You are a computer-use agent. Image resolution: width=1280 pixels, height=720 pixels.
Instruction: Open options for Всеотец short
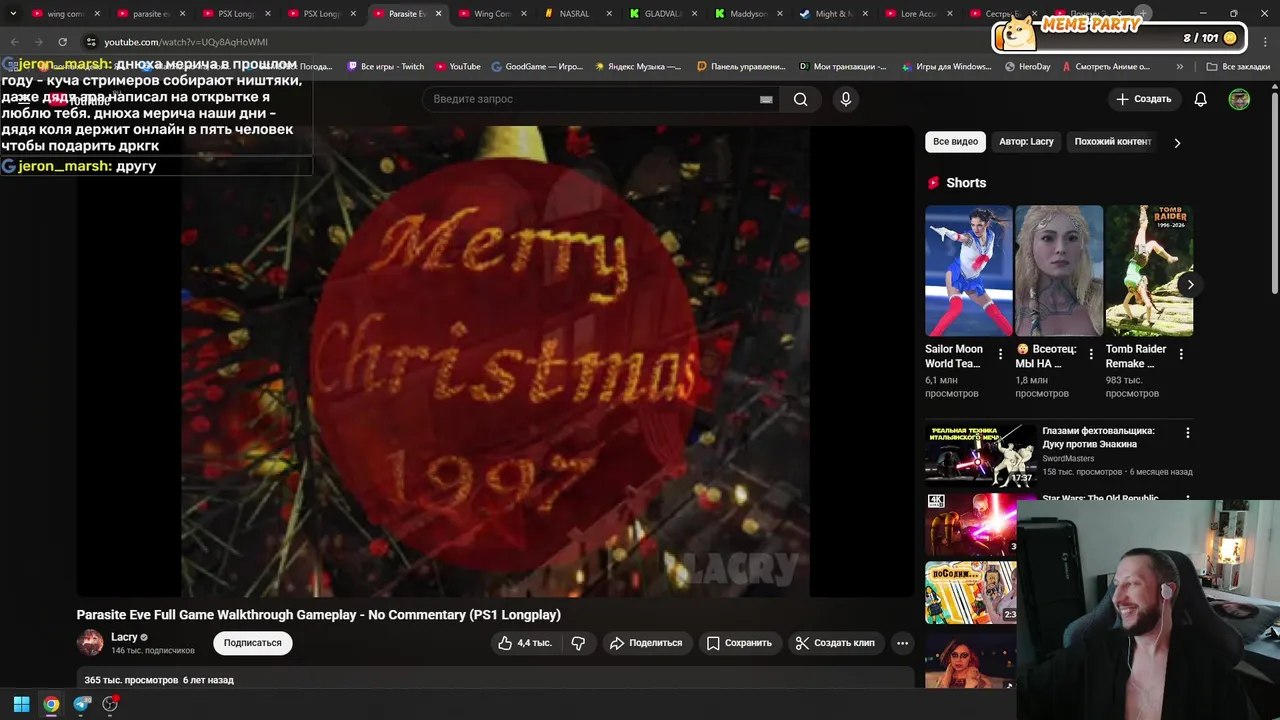point(1090,354)
